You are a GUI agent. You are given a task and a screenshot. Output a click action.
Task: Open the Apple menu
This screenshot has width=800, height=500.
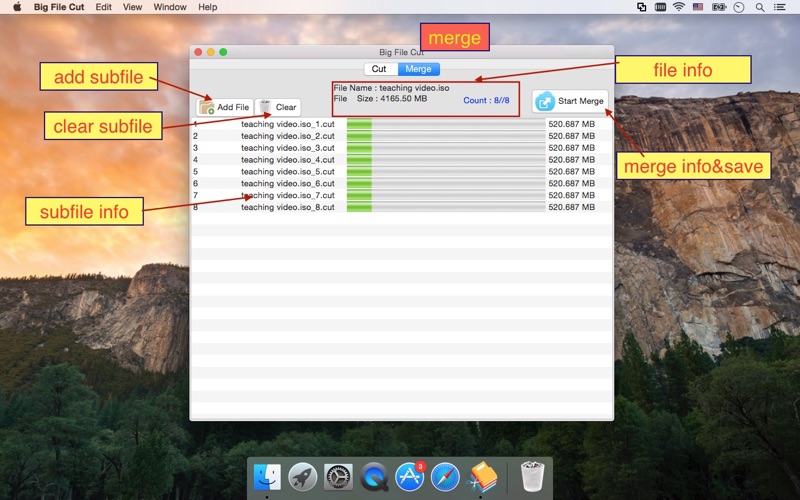(17, 7)
